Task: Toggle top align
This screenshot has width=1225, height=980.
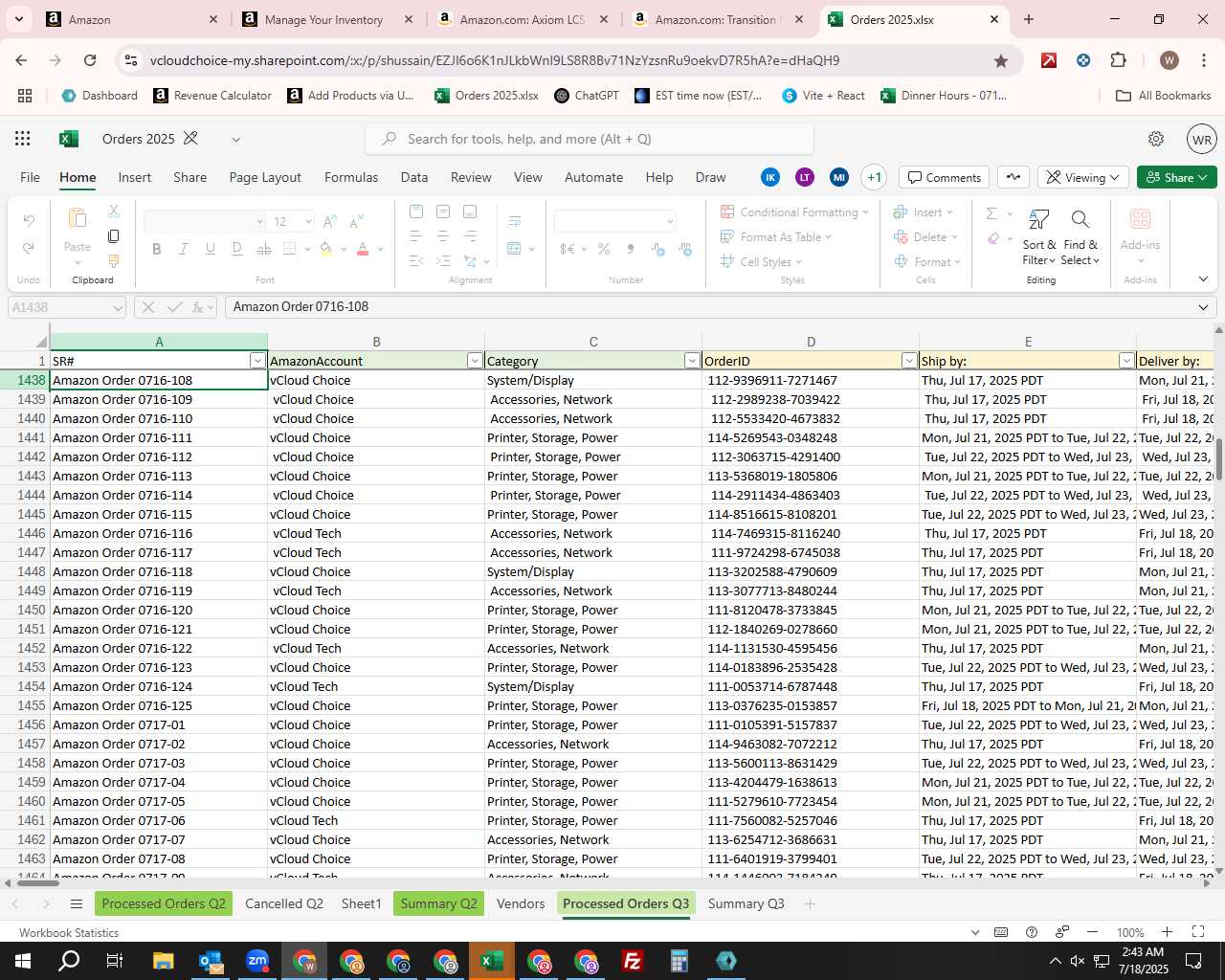Action: pyautogui.click(x=415, y=212)
